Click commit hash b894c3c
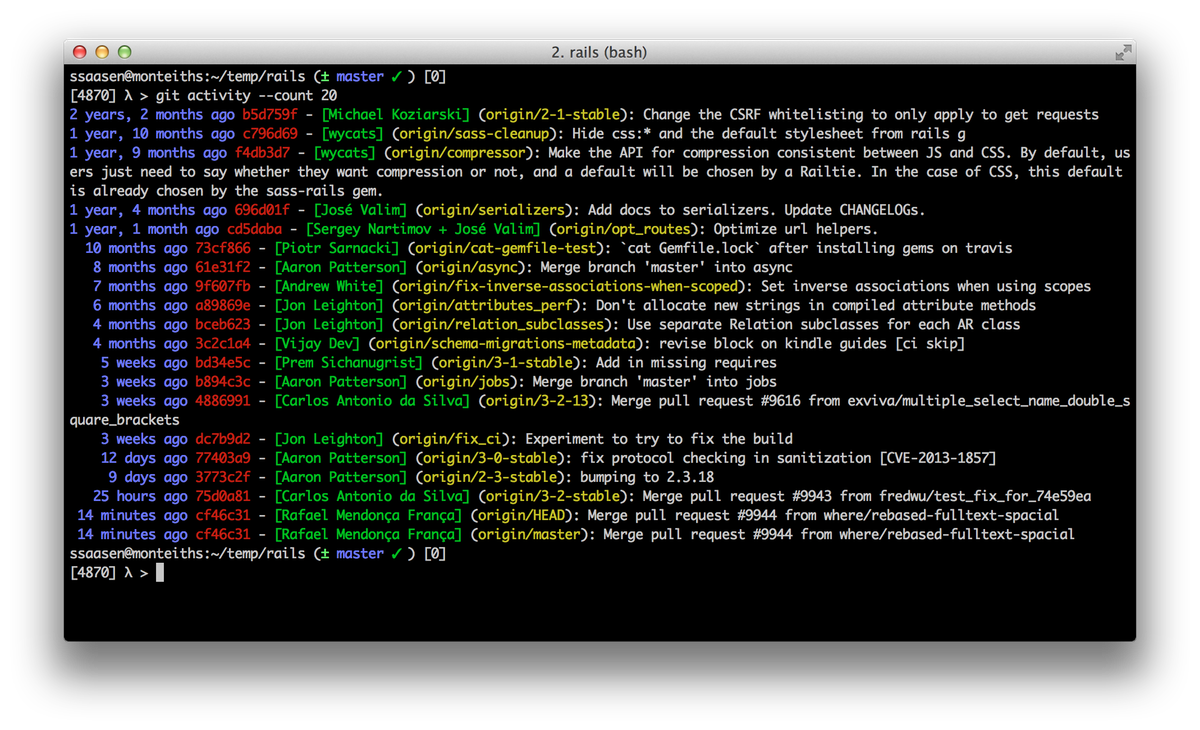The image size is (1200, 730). click(223, 381)
